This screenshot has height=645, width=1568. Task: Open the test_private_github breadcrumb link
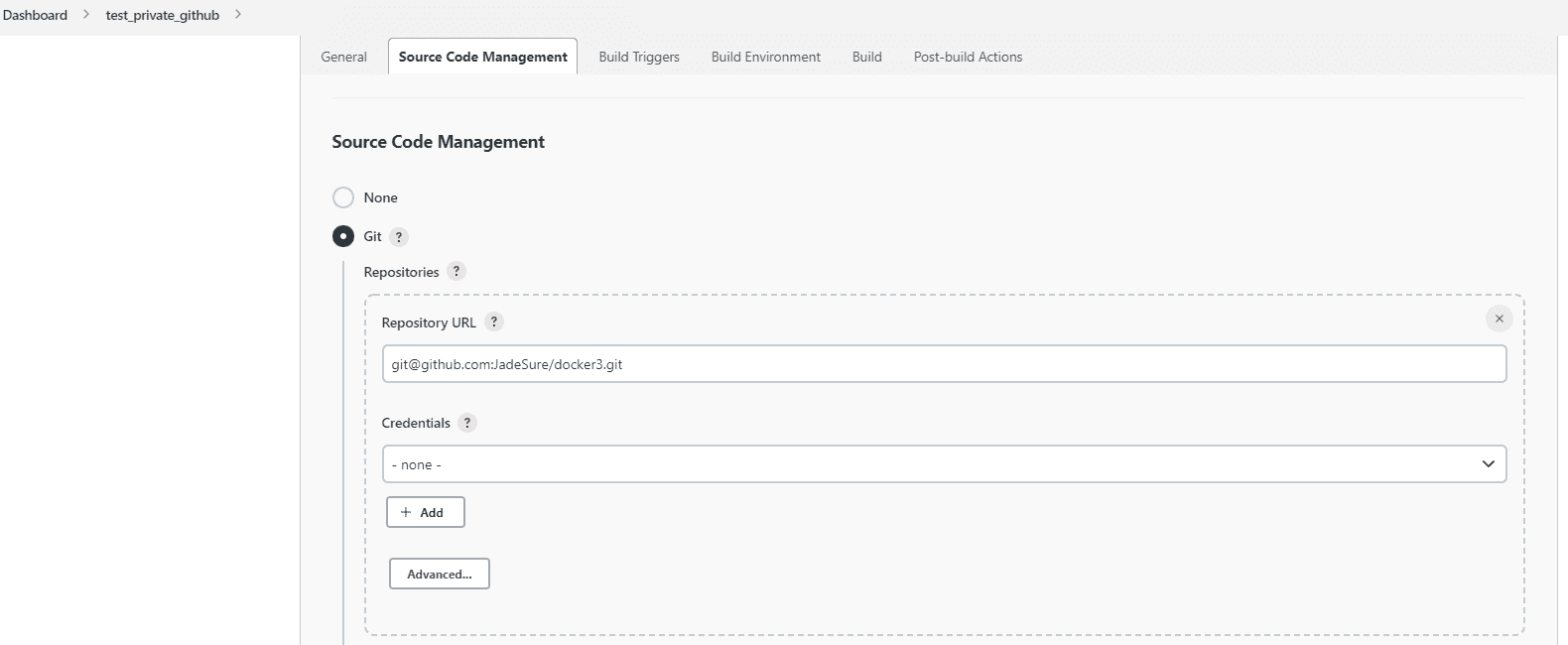pos(162,15)
